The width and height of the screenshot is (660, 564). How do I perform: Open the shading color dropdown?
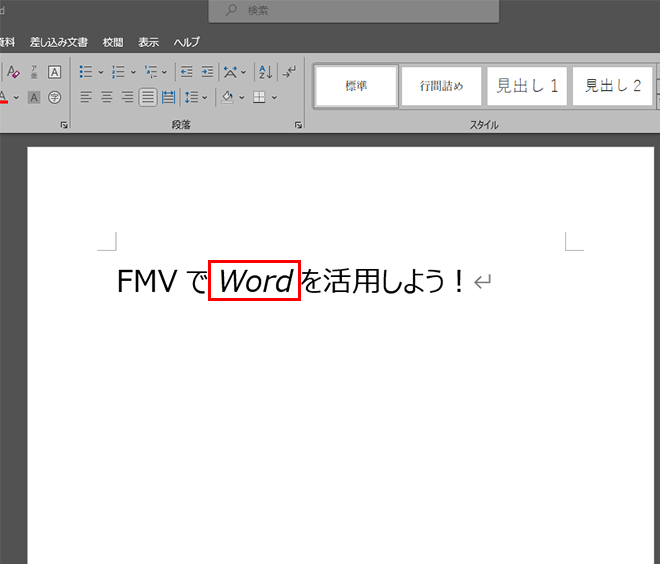tap(242, 98)
